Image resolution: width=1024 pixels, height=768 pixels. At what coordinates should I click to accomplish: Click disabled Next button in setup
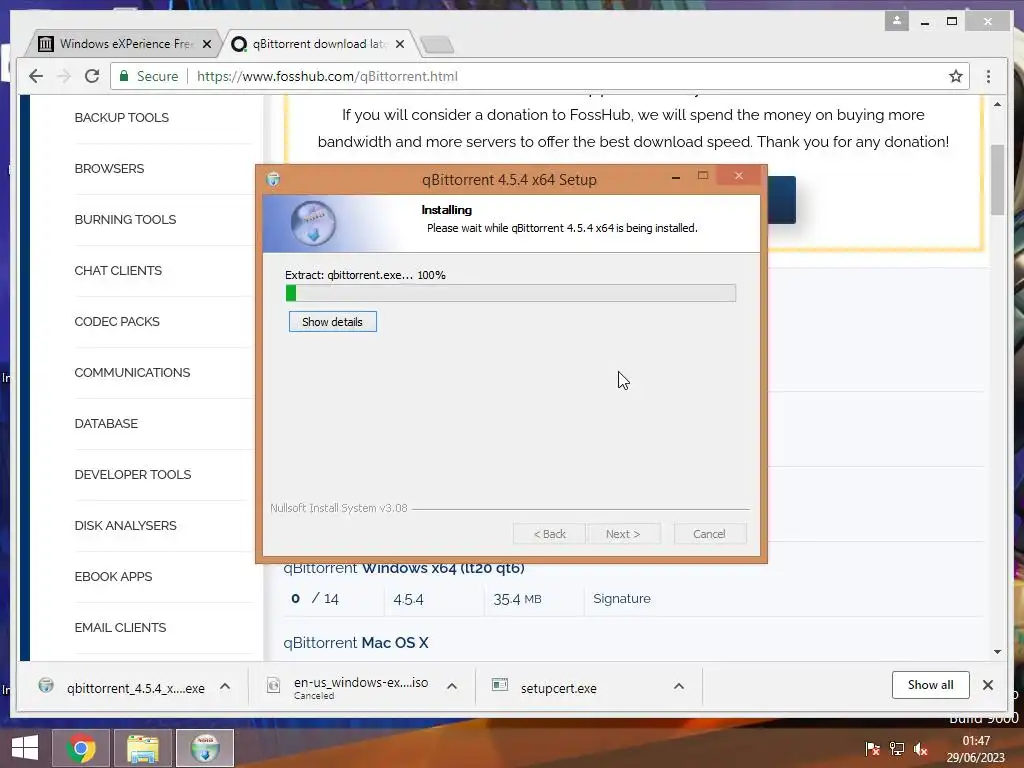[x=623, y=534]
